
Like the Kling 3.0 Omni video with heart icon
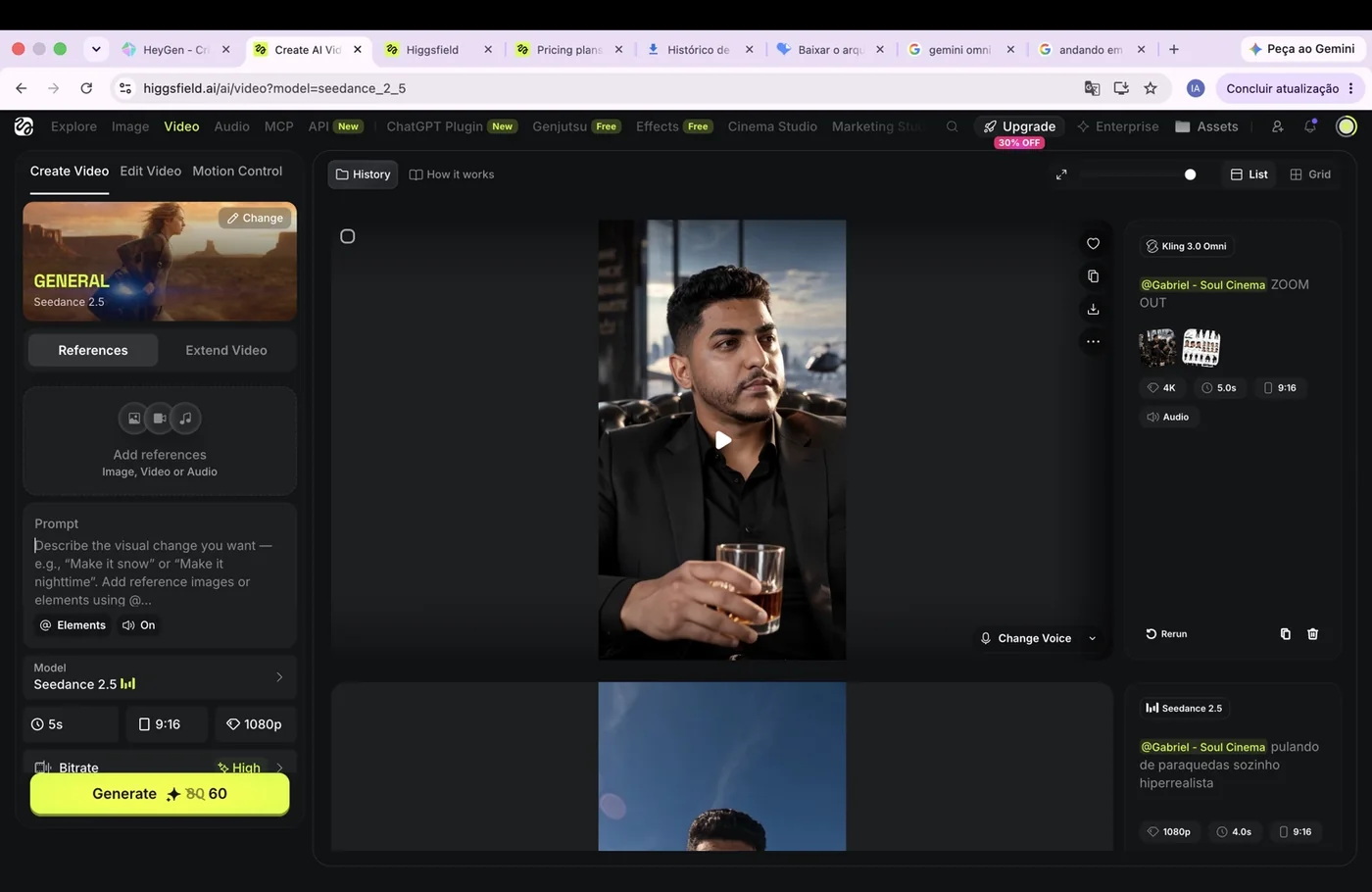coord(1093,244)
